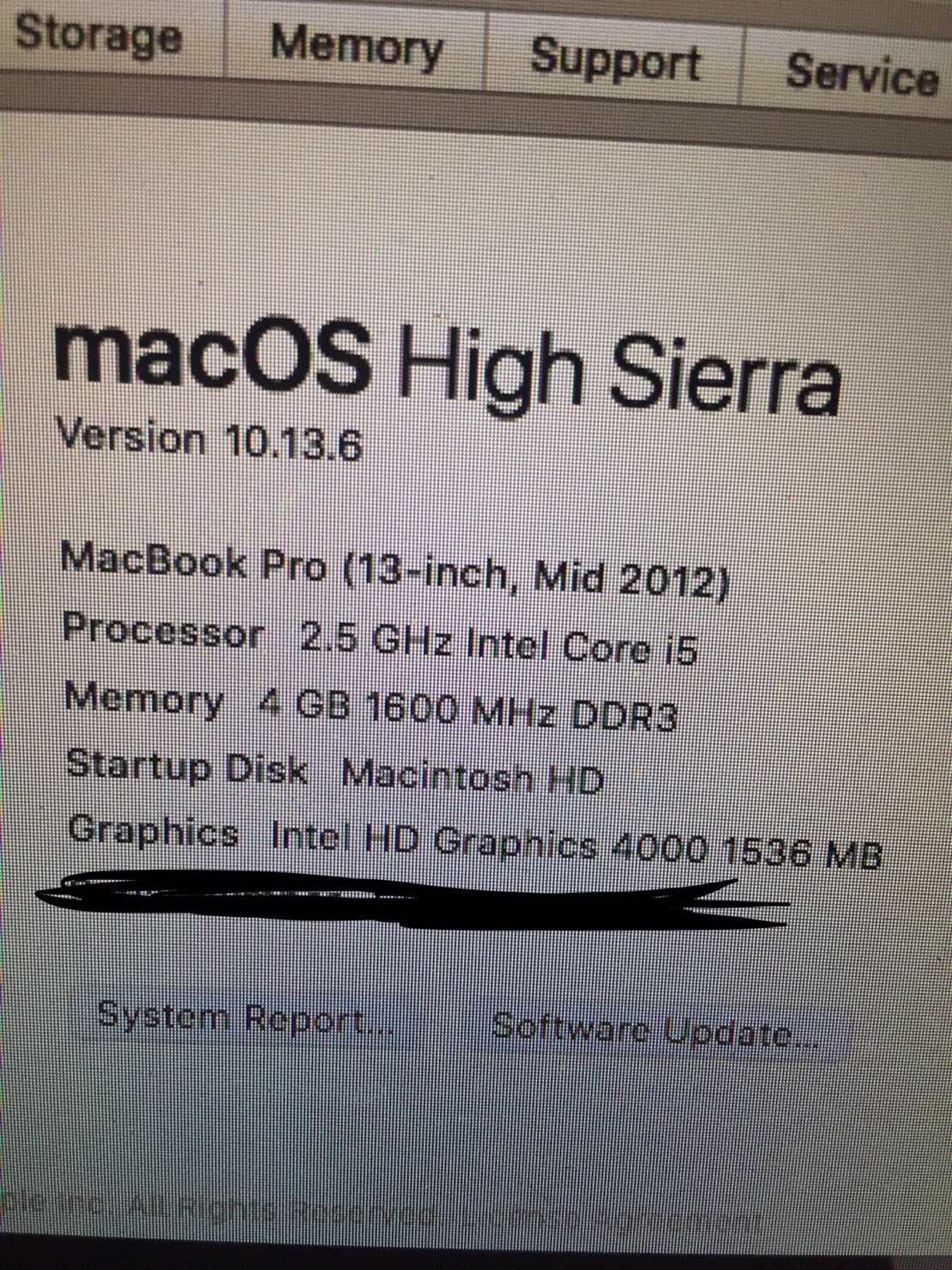Select the MacBook Pro (13-inch, Mid 2012) line
Image resolution: width=952 pixels, height=1270 pixels.
pyautogui.click(x=396, y=571)
